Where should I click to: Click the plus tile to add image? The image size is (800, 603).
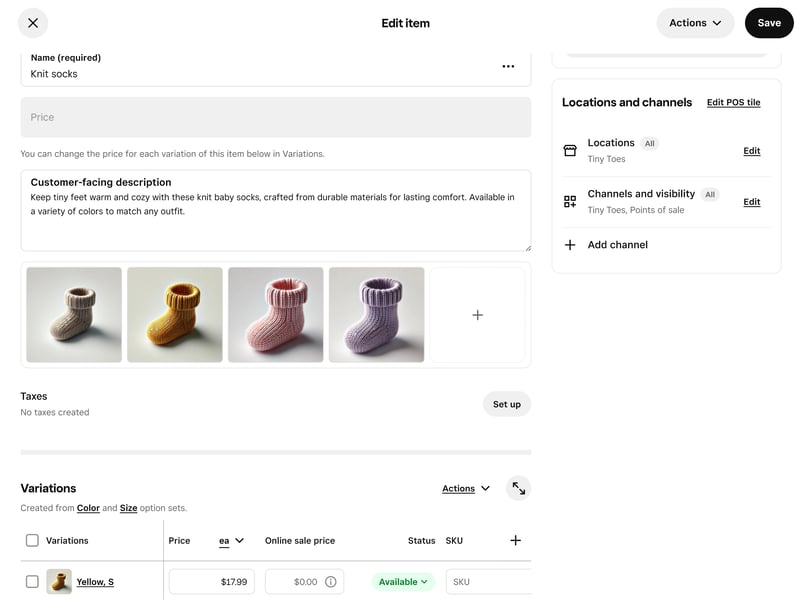coord(477,315)
